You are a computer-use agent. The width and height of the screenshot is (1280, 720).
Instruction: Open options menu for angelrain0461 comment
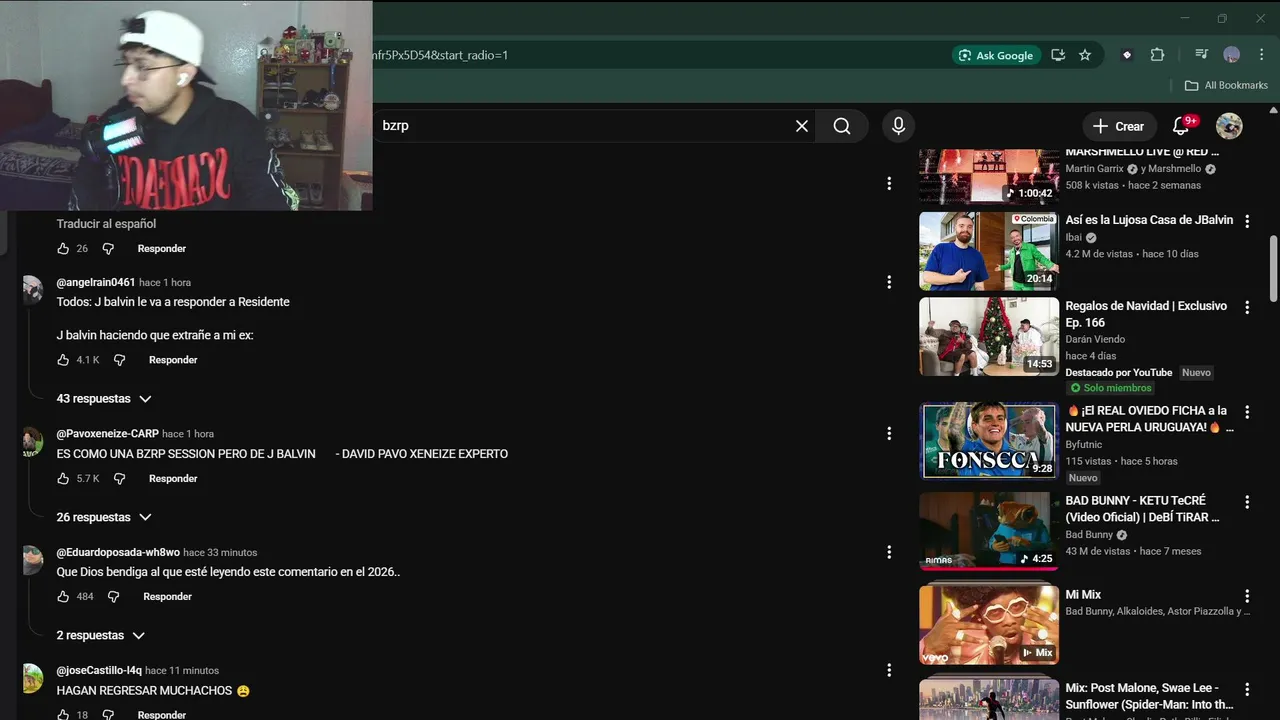pyautogui.click(x=889, y=283)
